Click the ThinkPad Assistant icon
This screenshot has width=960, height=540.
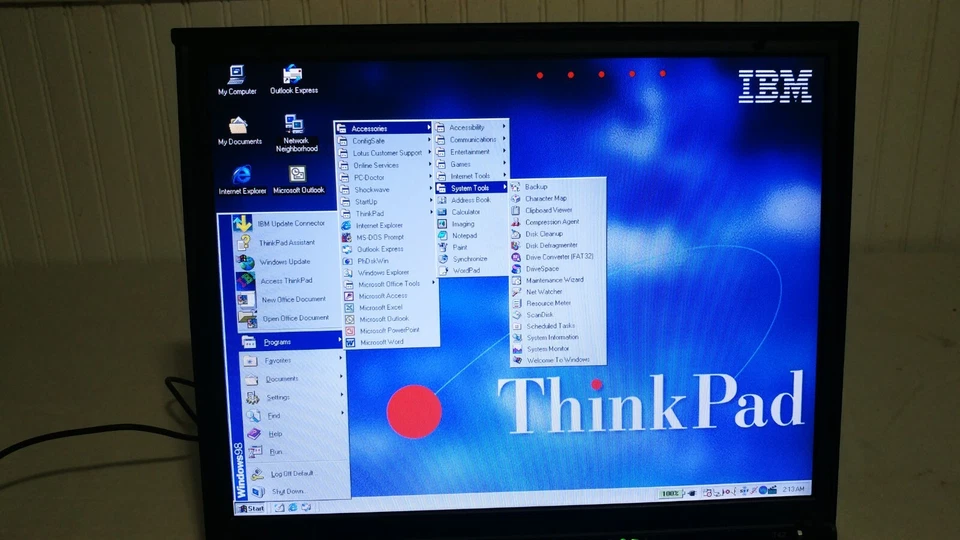244,242
